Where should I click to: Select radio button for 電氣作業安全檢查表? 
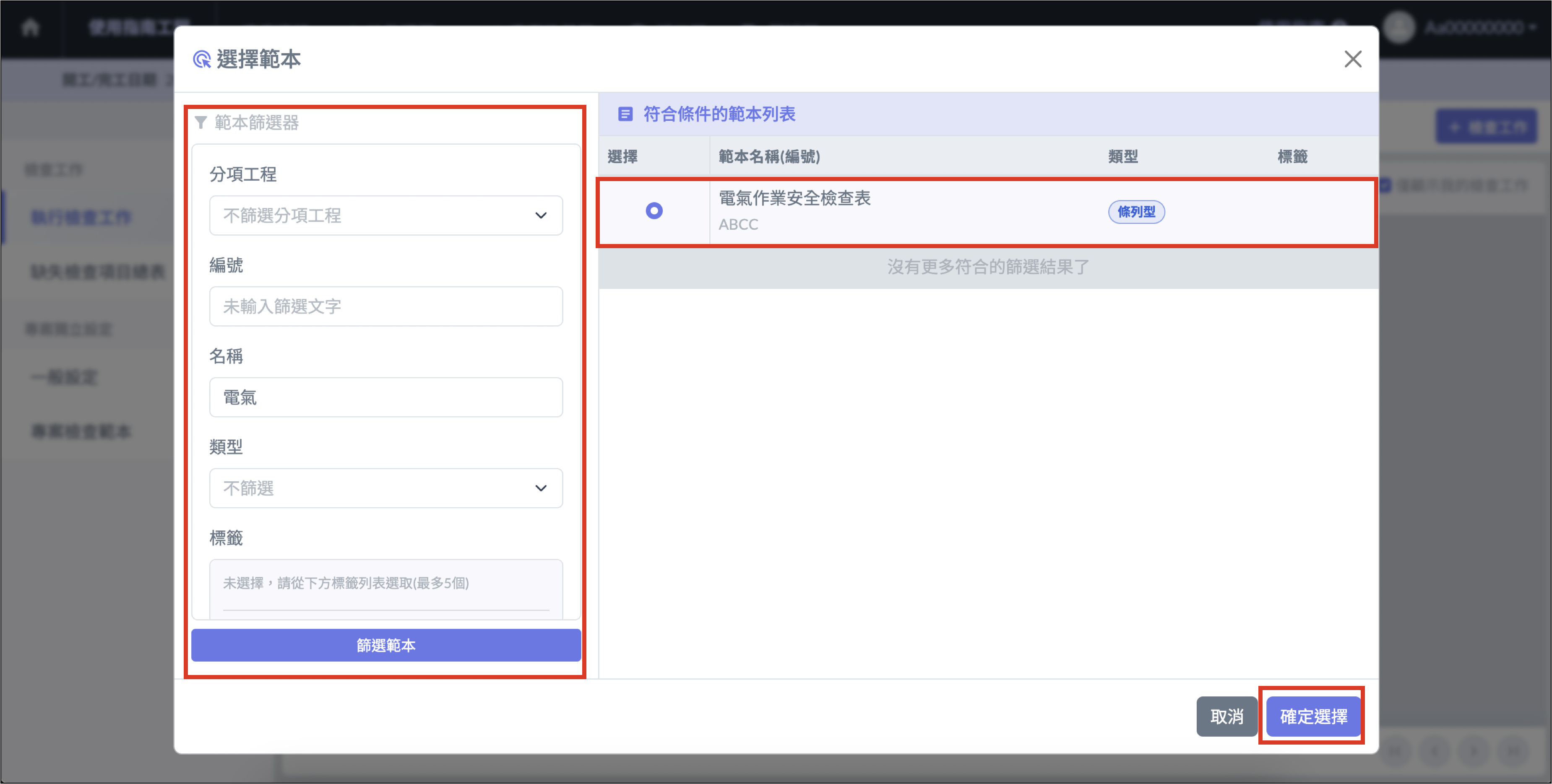point(654,211)
